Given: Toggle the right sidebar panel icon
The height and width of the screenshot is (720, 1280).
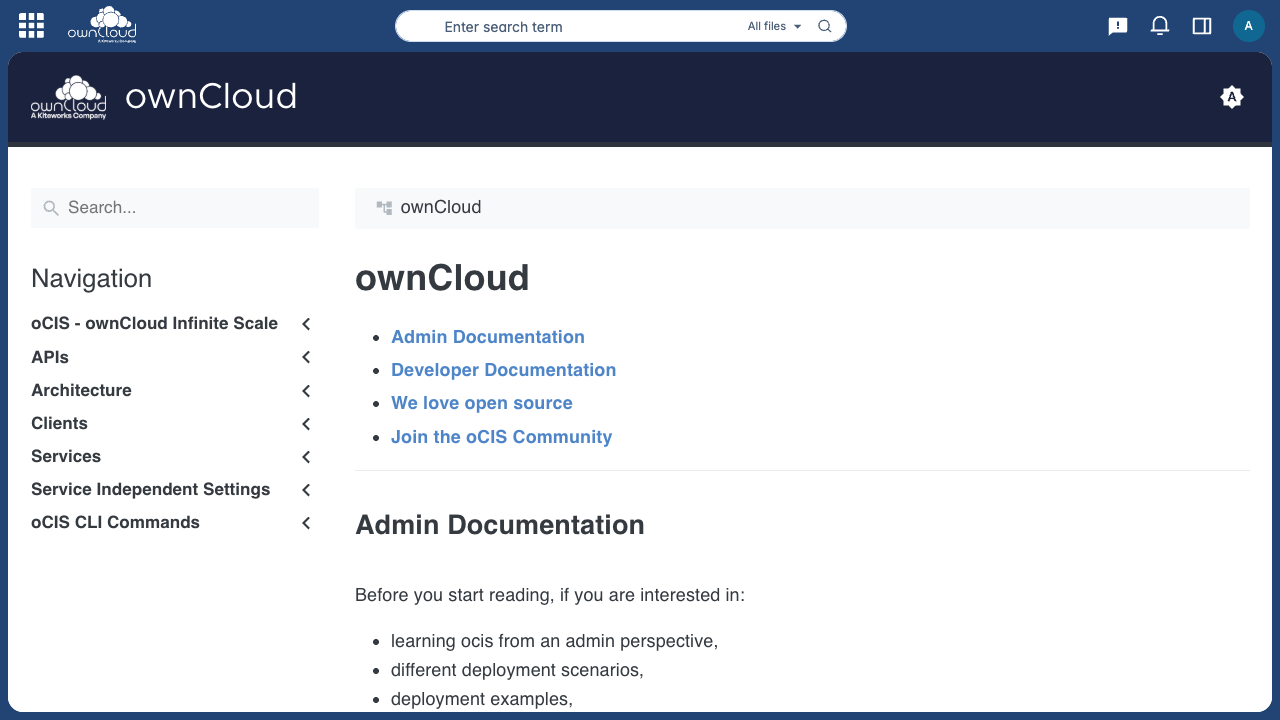Looking at the screenshot, I should (1202, 26).
